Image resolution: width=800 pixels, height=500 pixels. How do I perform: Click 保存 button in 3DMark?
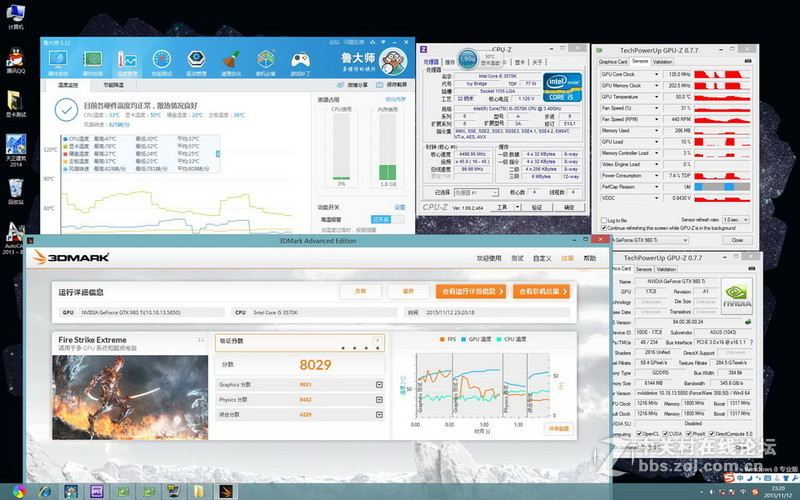click(408, 291)
